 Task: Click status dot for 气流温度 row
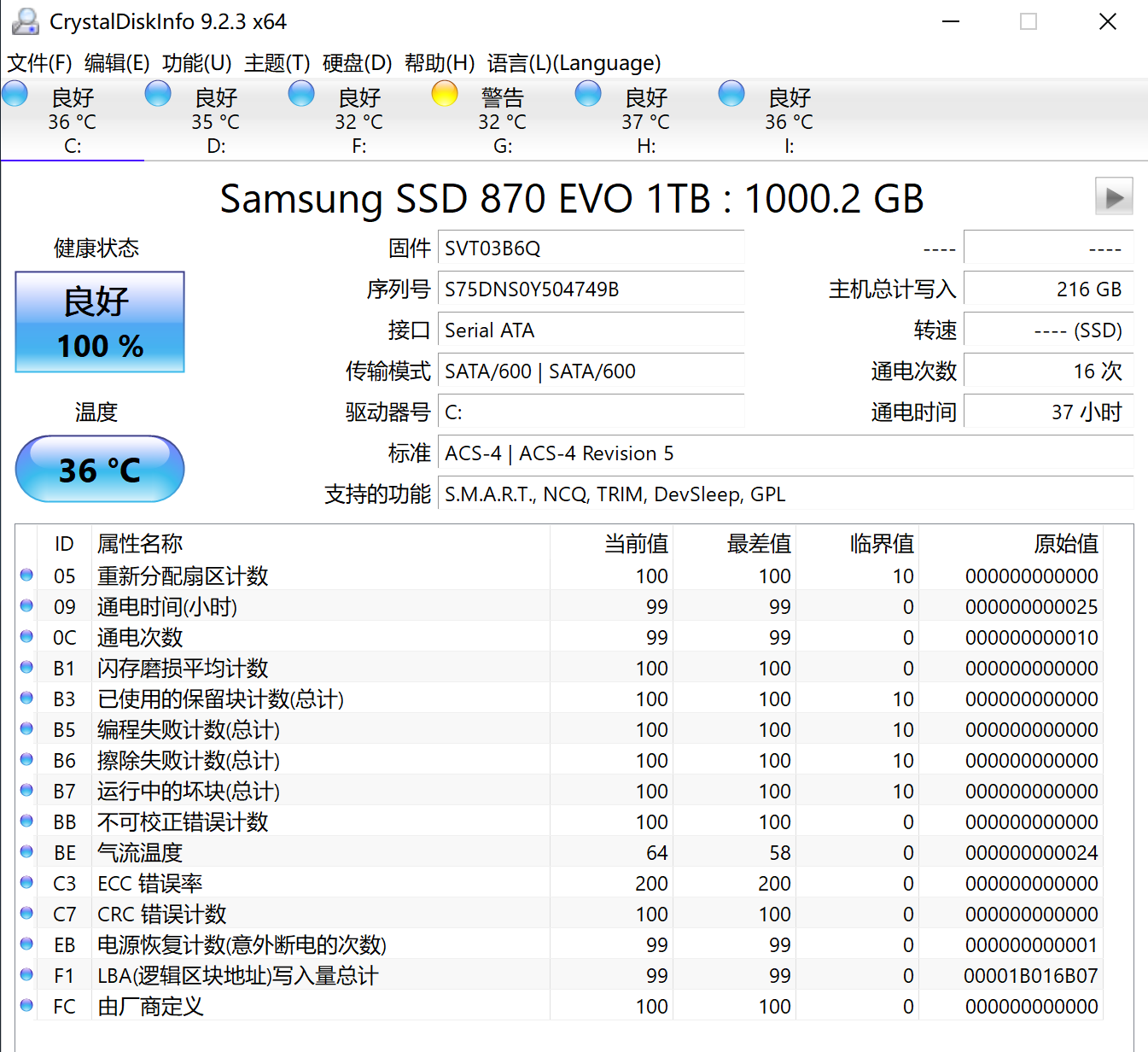(26, 852)
